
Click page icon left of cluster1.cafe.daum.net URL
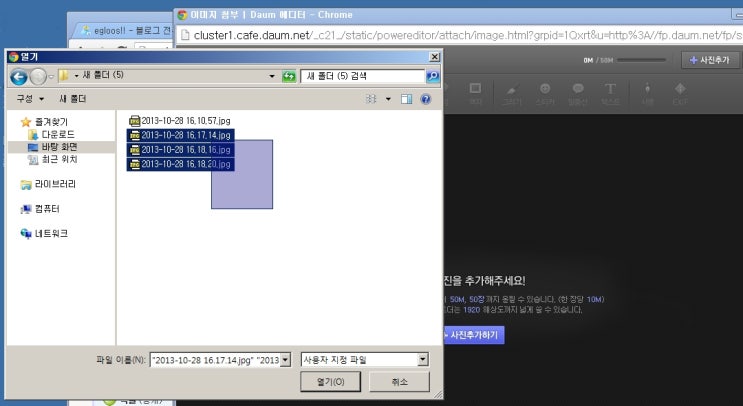click(x=185, y=35)
